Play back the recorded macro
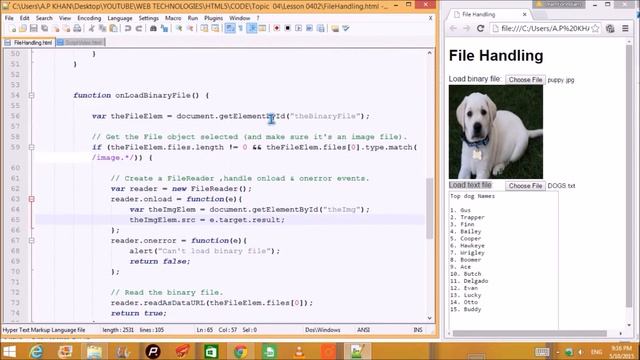The height and width of the screenshot is (360, 640). click(299, 28)
